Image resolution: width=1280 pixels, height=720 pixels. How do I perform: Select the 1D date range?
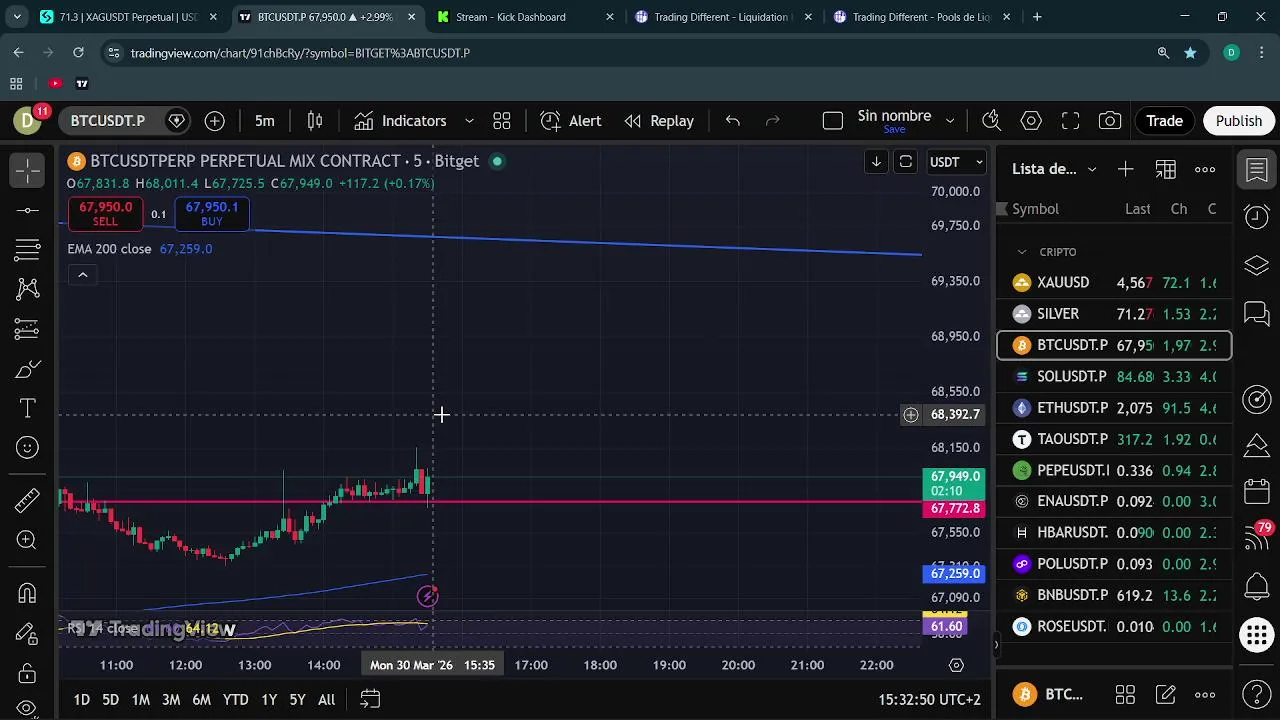81,700
